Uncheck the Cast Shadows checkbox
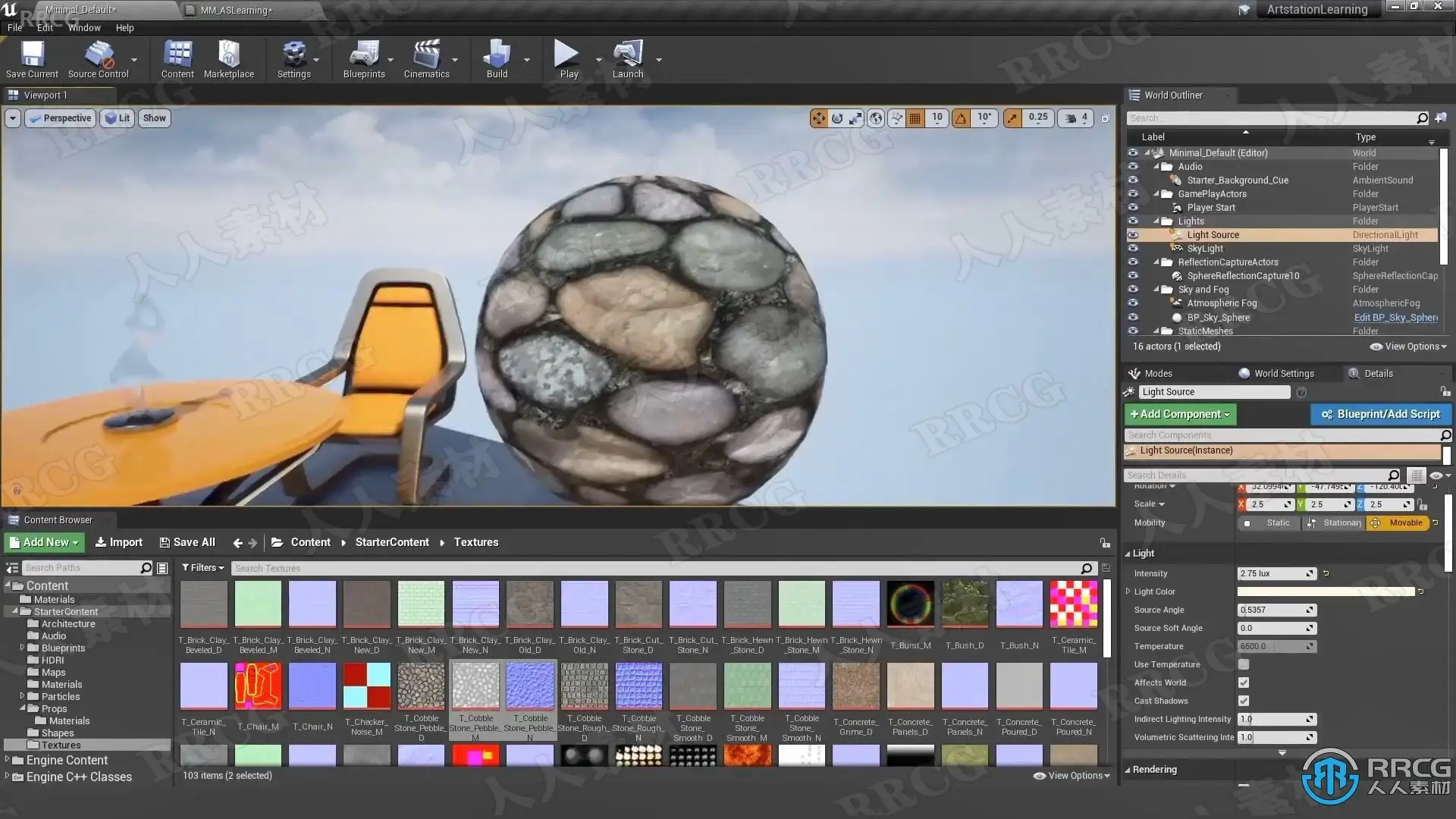The image size is (1456, 819). (x=1244, y=701)
